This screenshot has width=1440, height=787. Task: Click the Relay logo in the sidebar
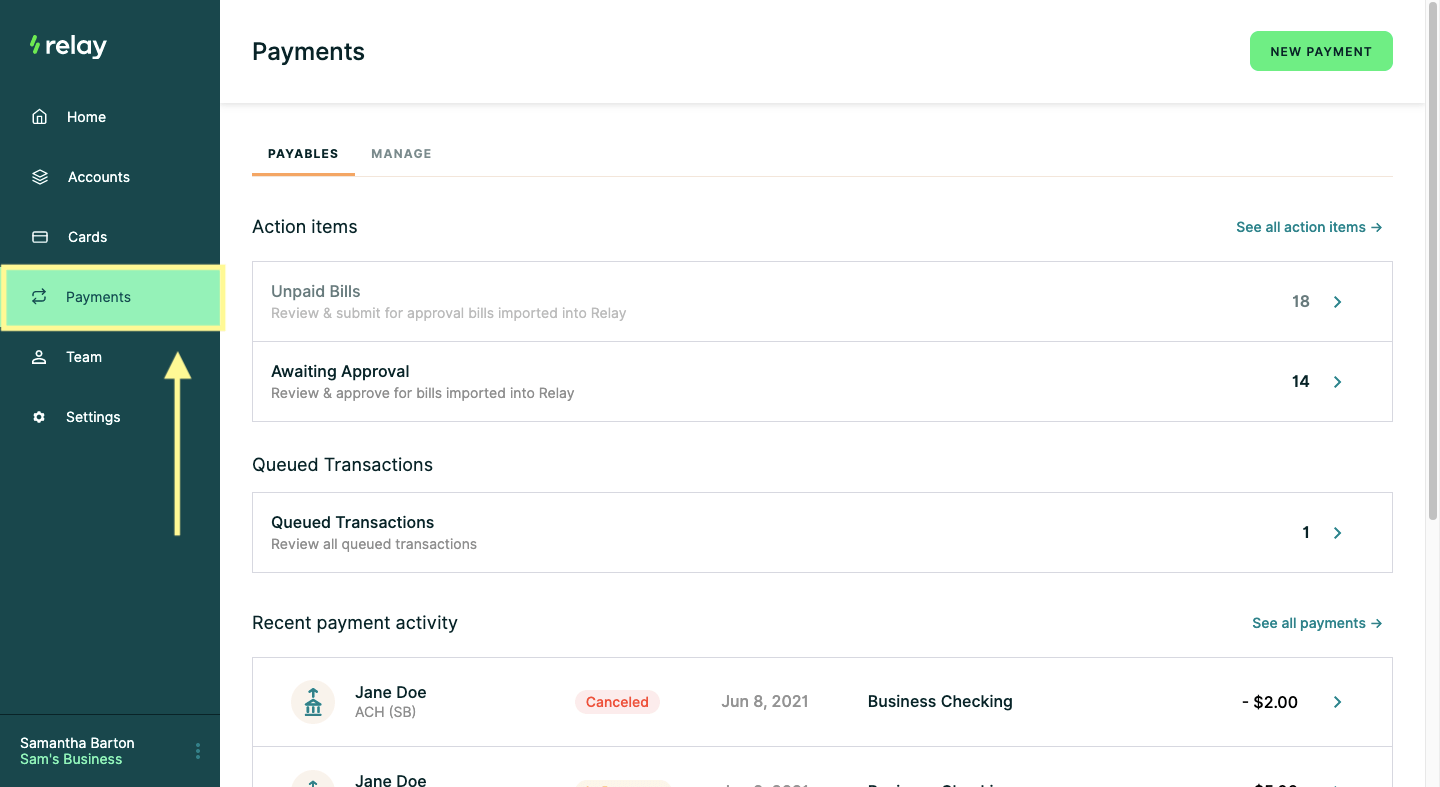coord(66,45)
